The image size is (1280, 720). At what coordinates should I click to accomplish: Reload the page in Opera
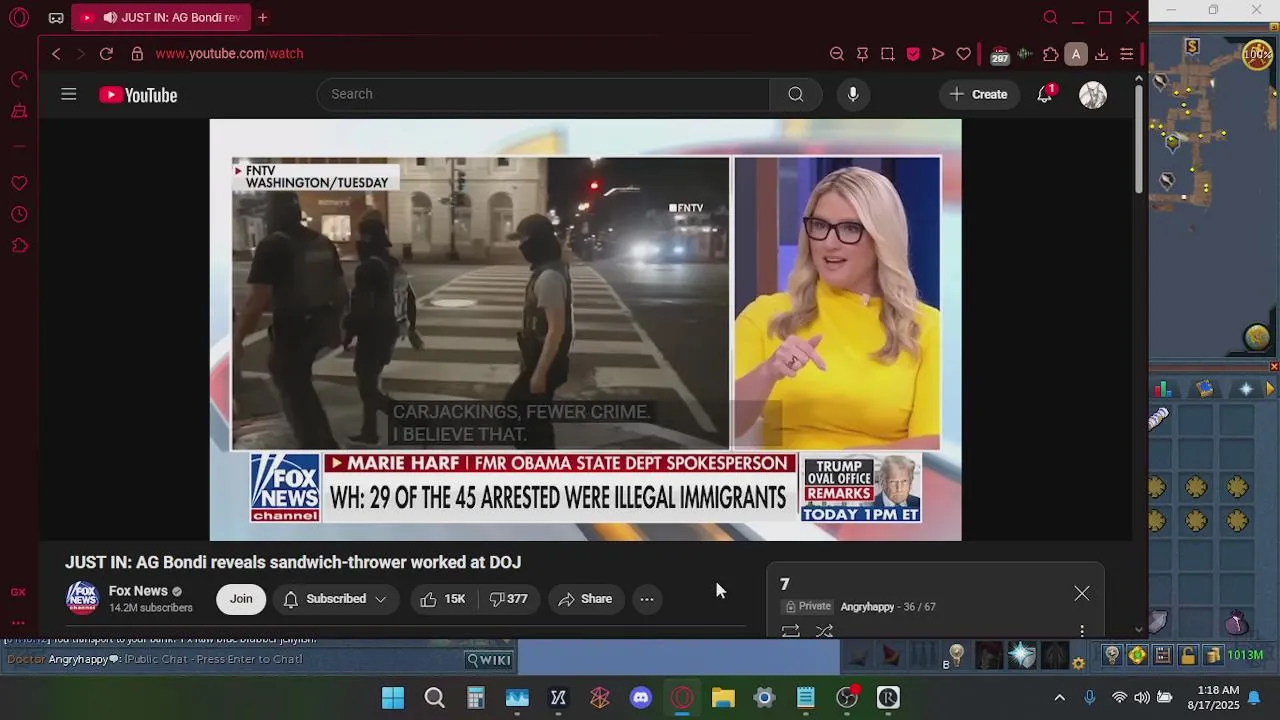[x=106, y=54]
